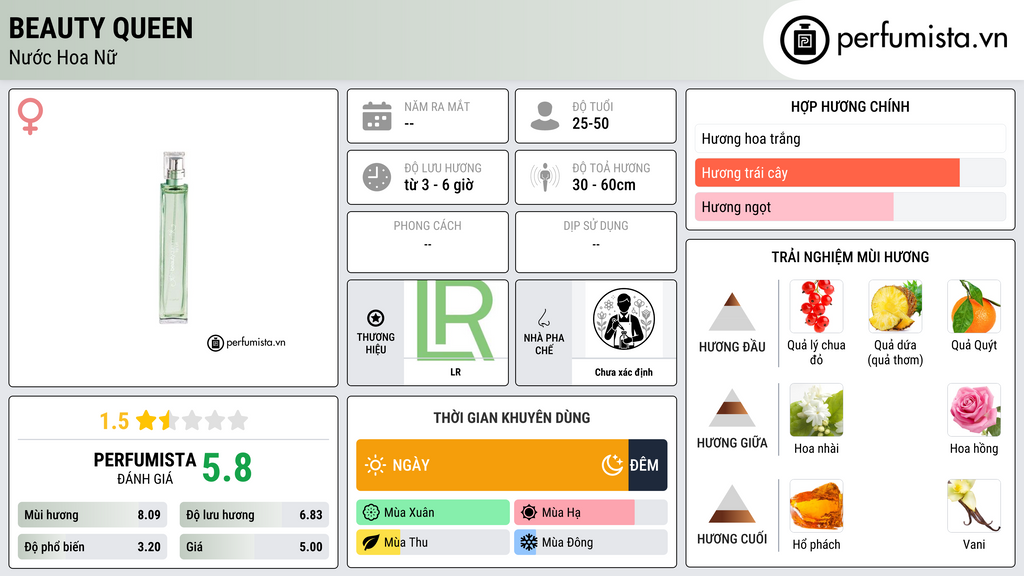This screenshot has height=576, width=1024.
Task: Click the Dịp sử dụng box
Action: tap(596, 242)
